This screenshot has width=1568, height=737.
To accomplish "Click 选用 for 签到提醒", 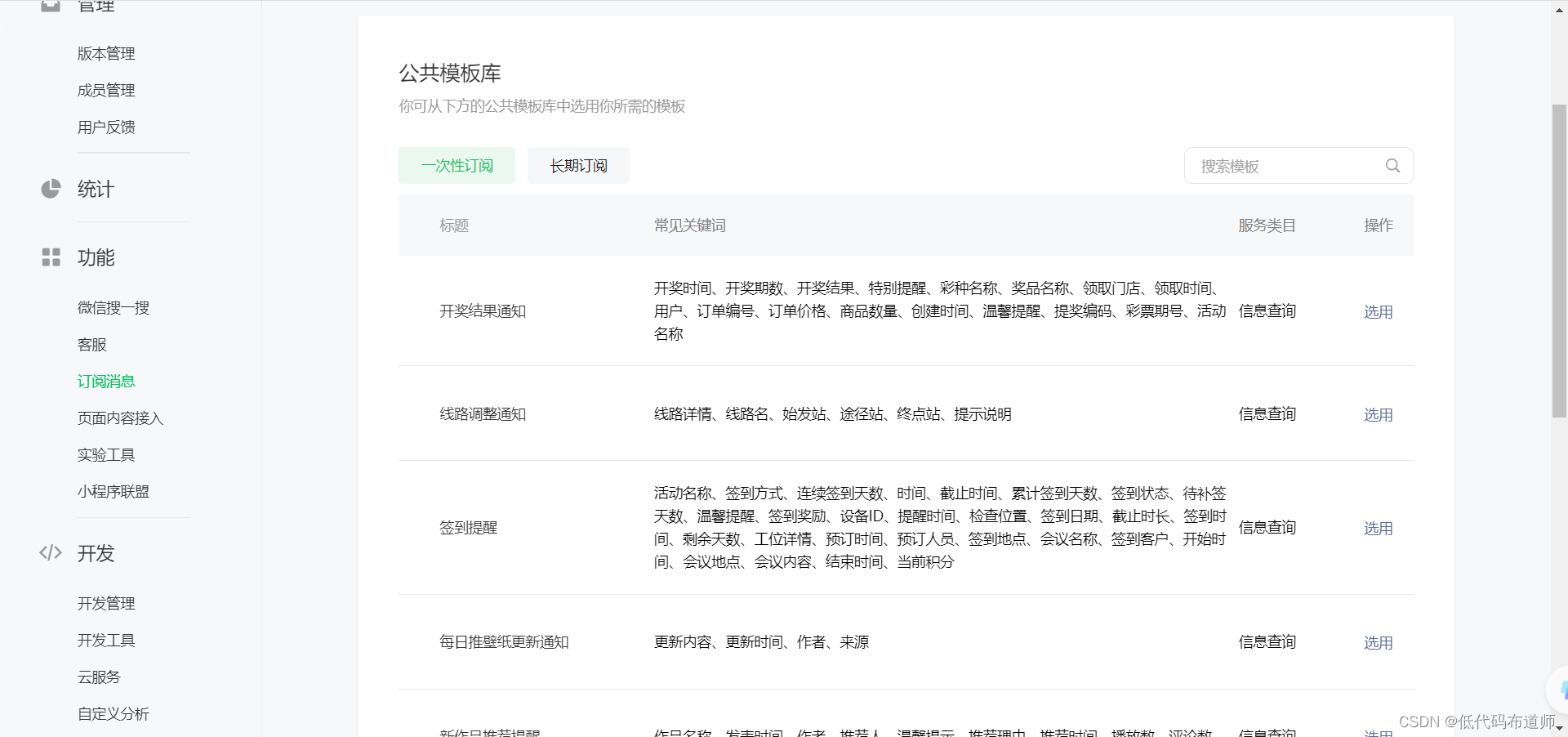I will point(1378,529).
